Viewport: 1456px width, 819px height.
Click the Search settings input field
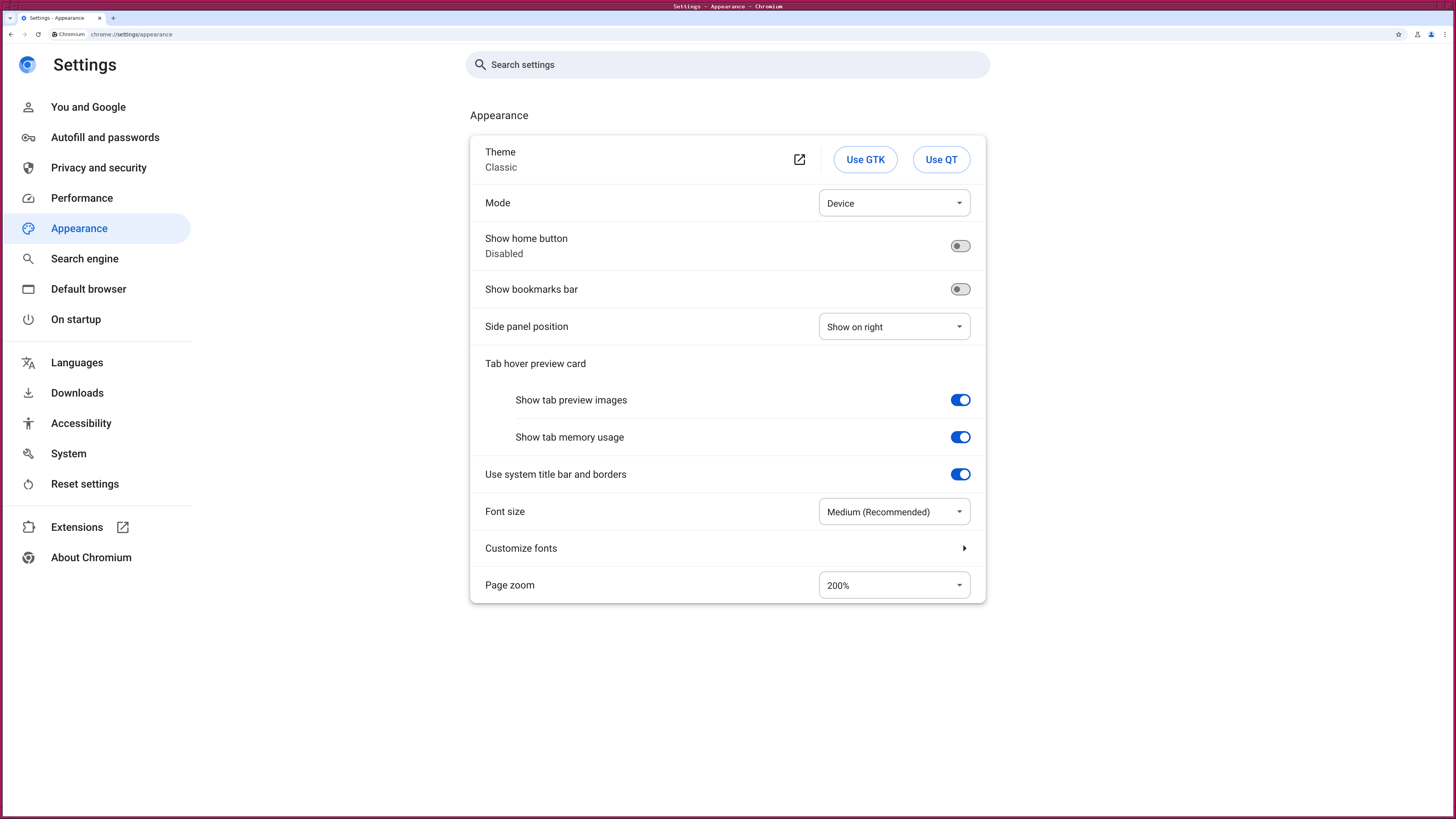tap(727, 65)
